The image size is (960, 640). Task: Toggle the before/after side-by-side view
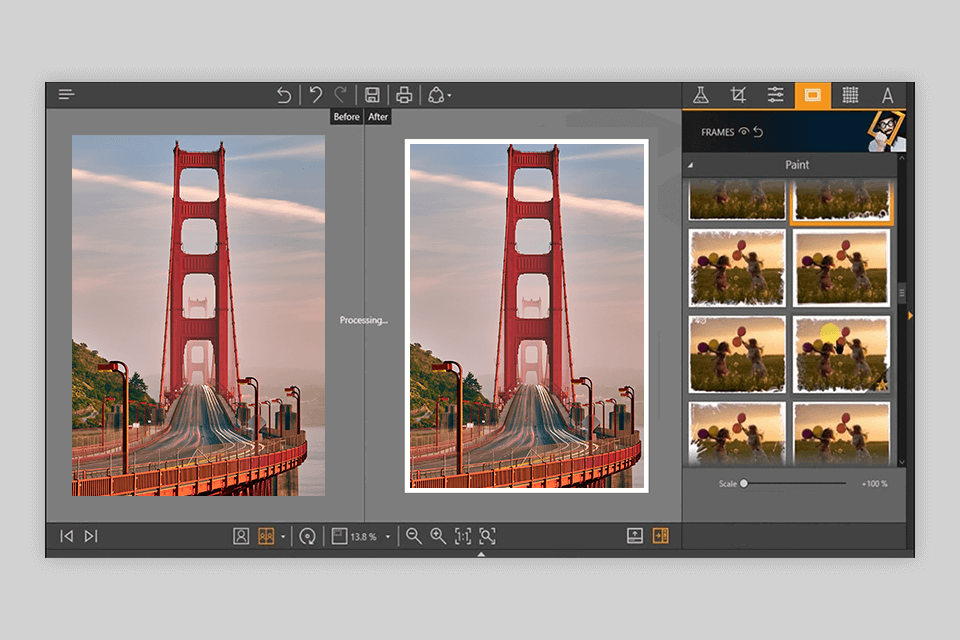pos(266,536)
